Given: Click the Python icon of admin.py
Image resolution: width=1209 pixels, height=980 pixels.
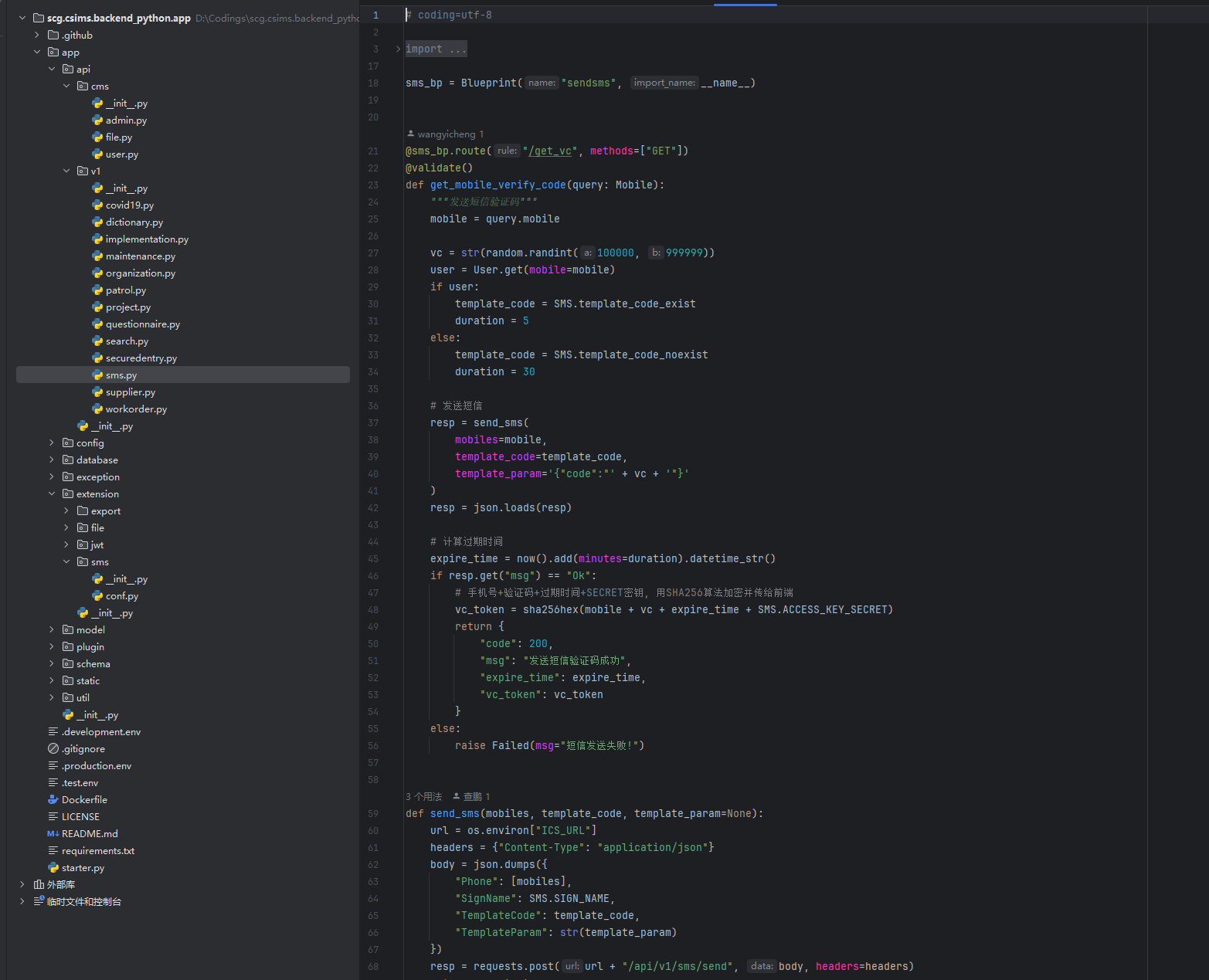Looking at the screenshot, I should (97, 120).
